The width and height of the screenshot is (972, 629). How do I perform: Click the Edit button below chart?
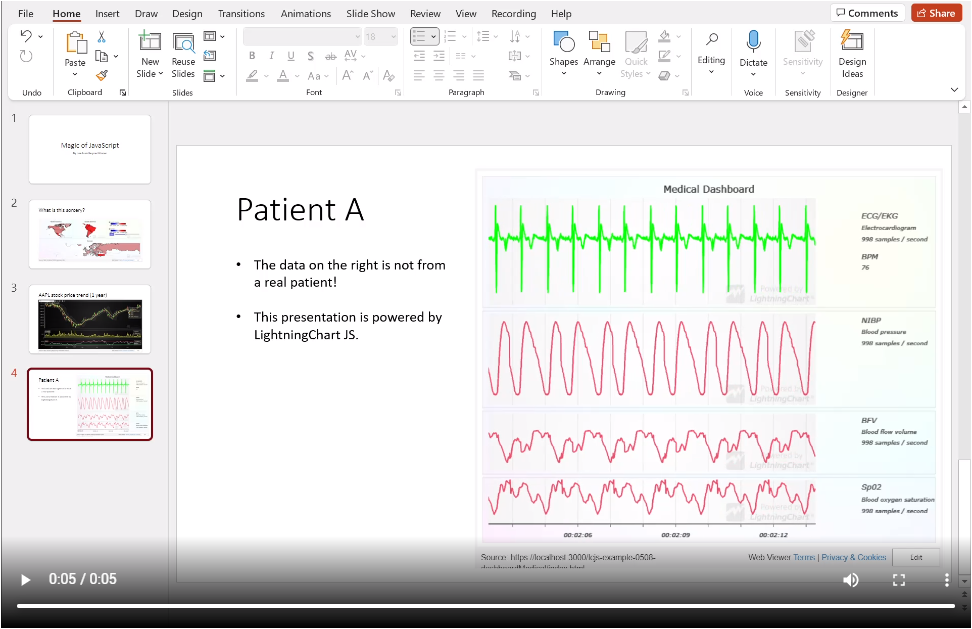pyautogui.click(x=916, y=557)
